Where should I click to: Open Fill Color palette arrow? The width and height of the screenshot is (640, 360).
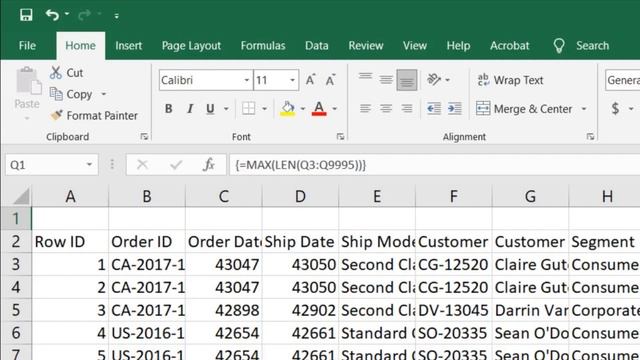[x=303, y=109]
